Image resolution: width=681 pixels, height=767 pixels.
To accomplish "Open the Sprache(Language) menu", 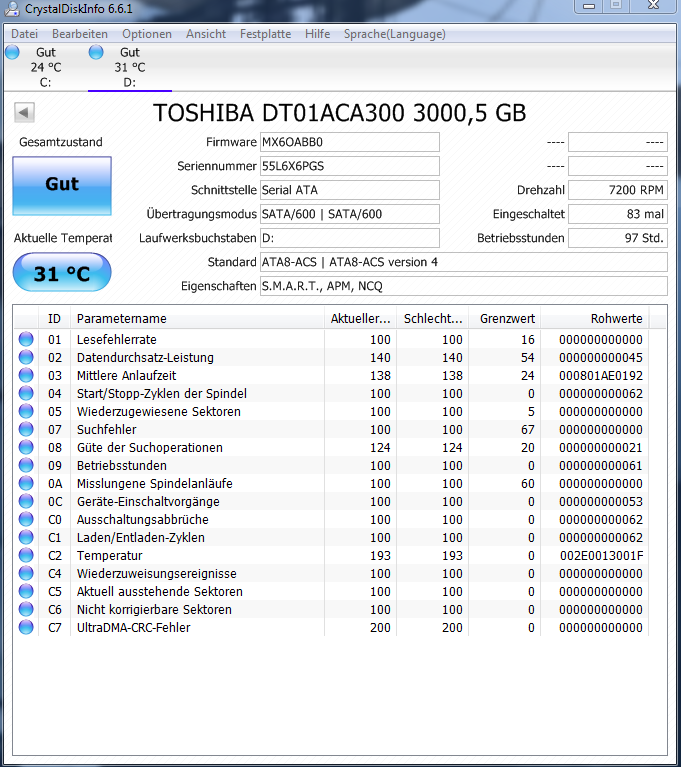I will pyautogui.click(x=395, y=34).
